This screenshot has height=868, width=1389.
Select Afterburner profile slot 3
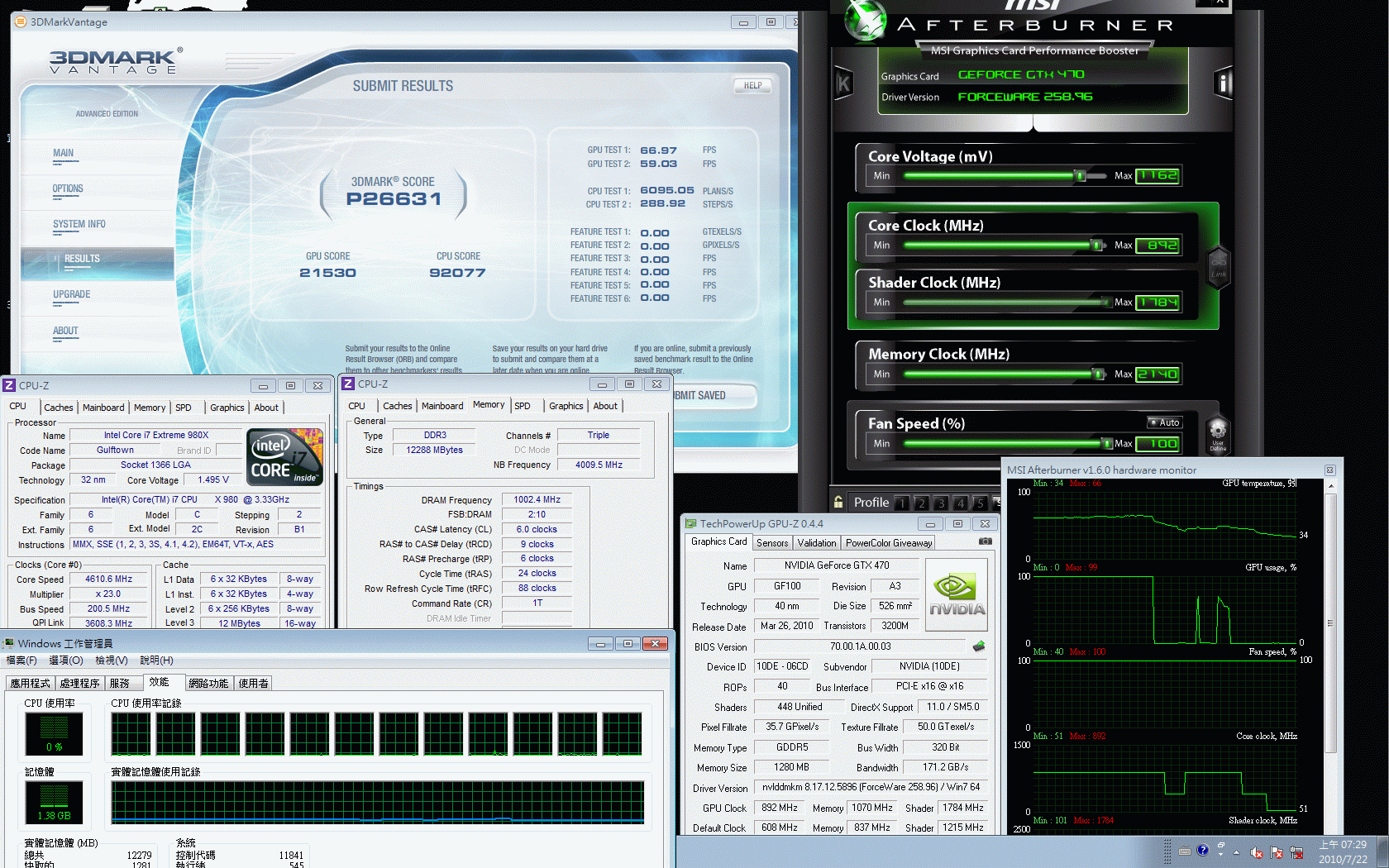[941, 503]
